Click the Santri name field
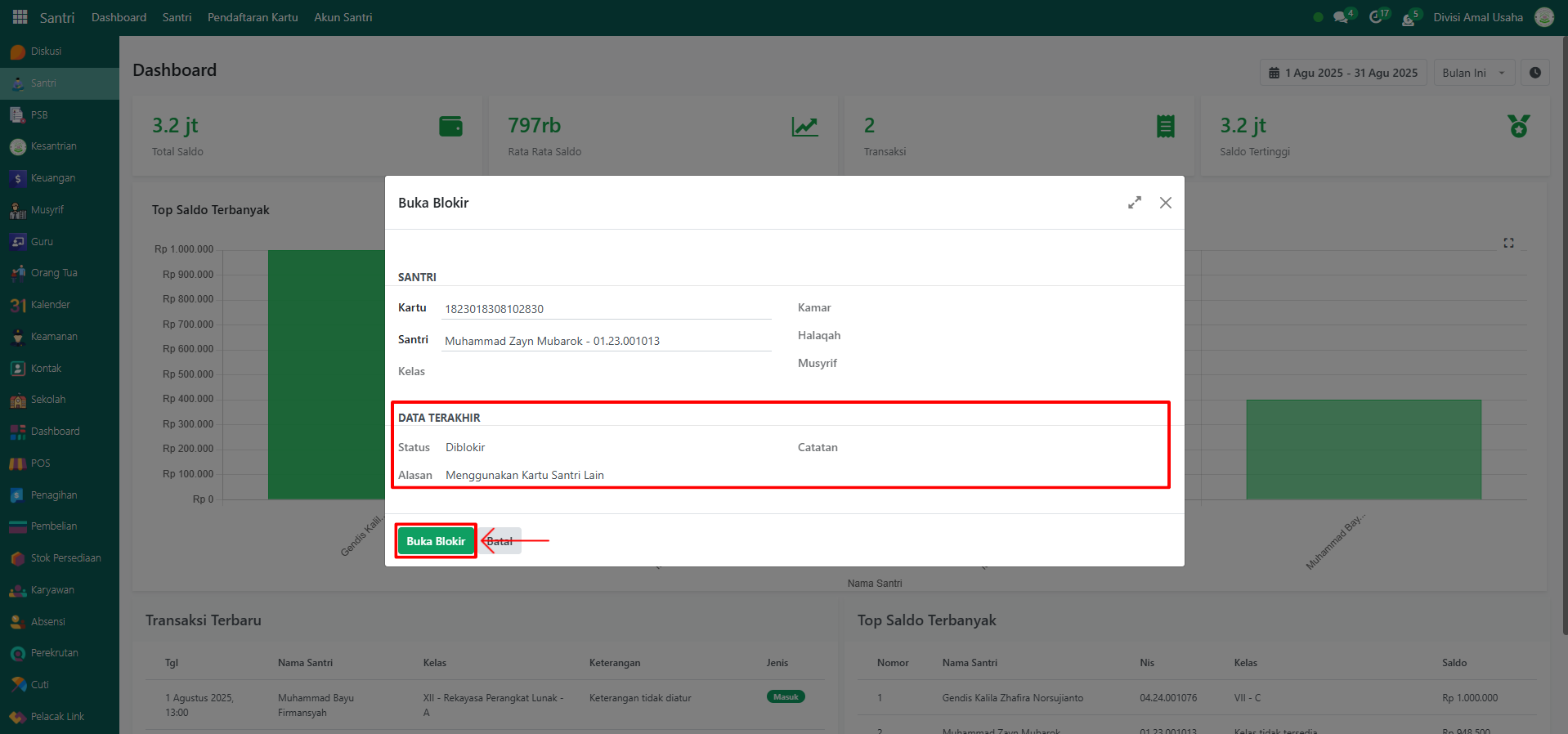Image resolution: width=1568 pixels, height=734 pixels. (x=606, y=341)
